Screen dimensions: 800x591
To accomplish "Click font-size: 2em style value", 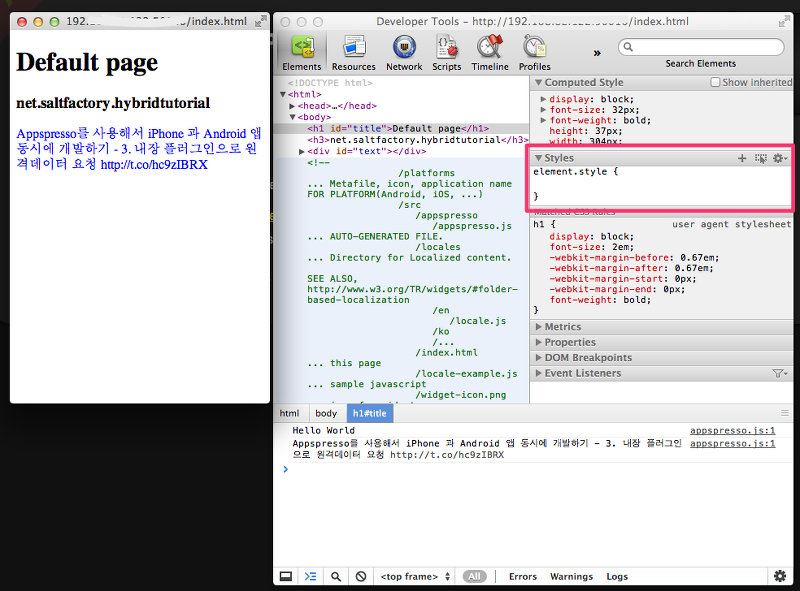I will [x=623, y=247].
